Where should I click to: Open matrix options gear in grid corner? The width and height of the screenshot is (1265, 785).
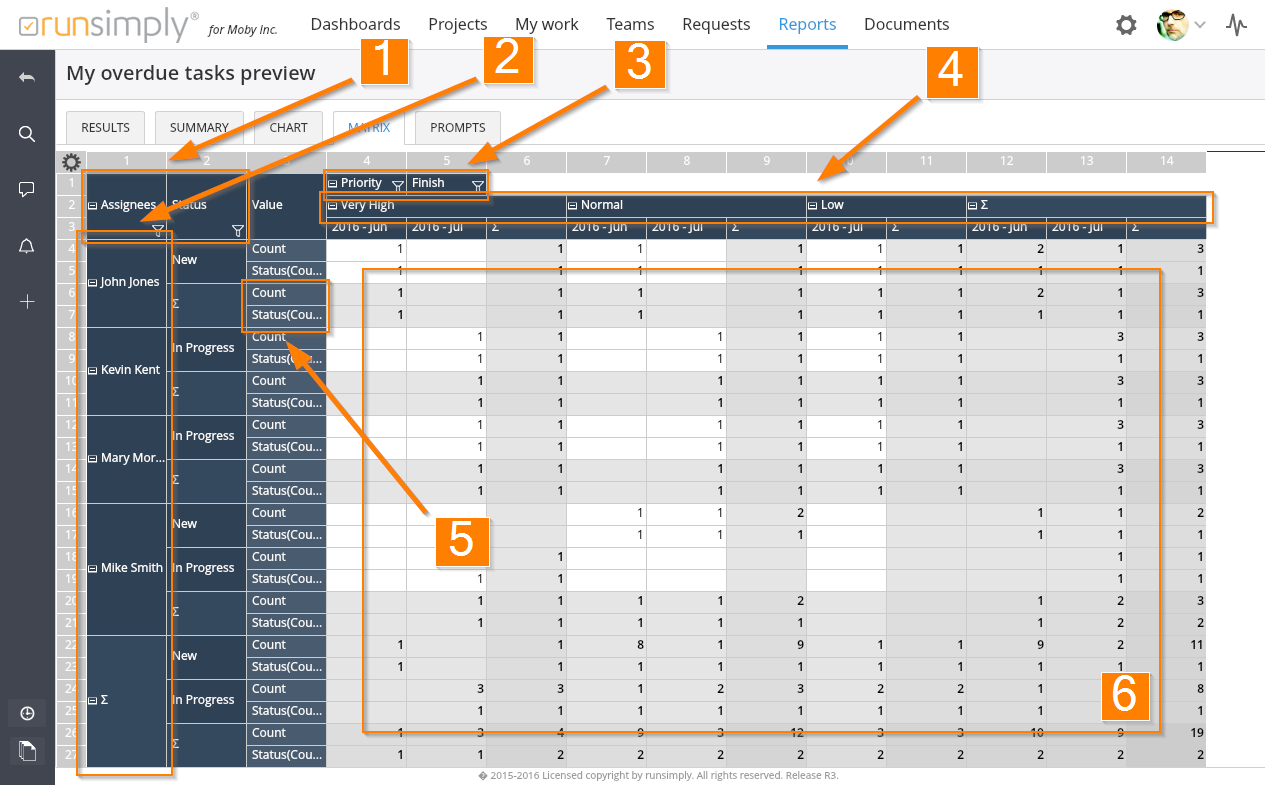[71, 161]
